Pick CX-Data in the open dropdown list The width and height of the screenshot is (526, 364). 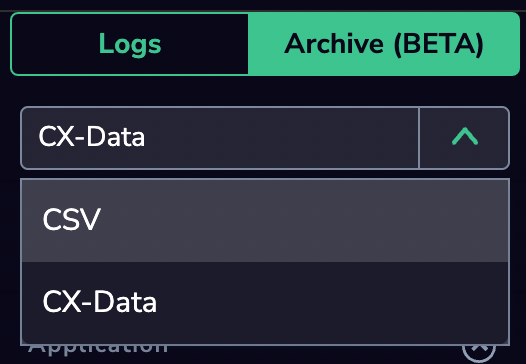coord(265,303)
